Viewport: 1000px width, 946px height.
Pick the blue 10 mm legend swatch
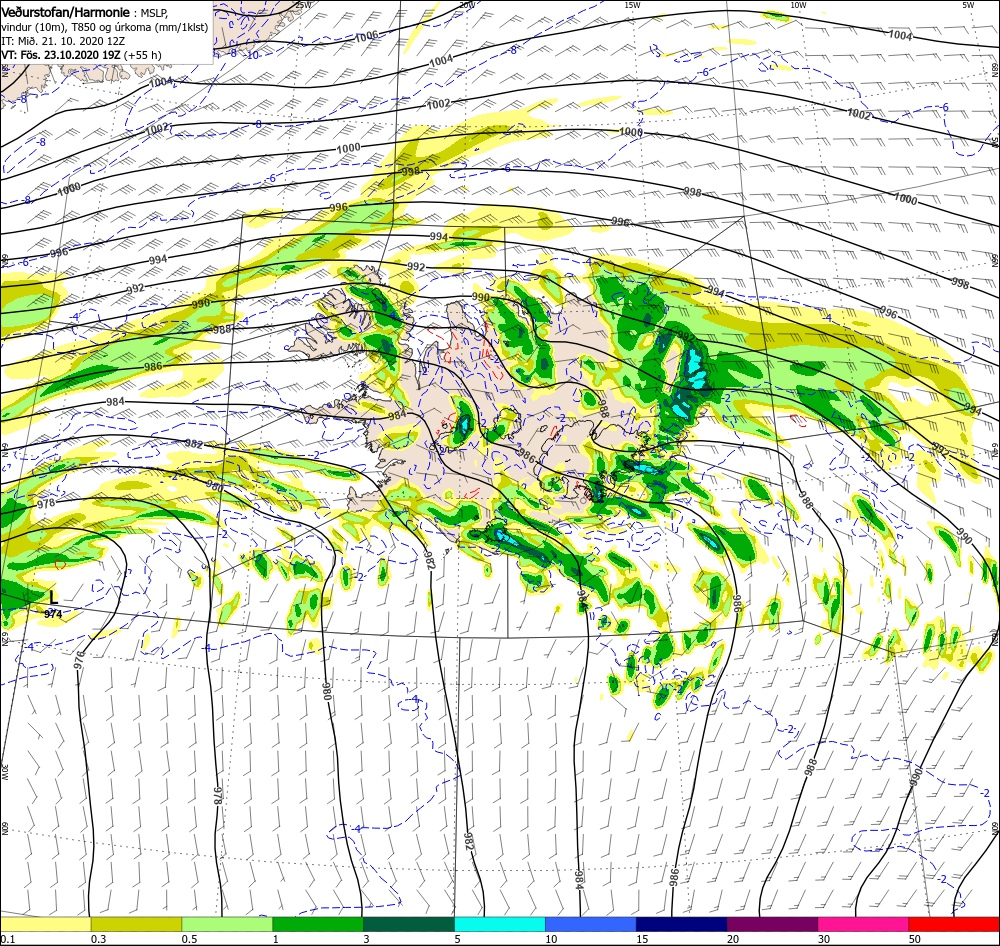(x=591, y=924)
